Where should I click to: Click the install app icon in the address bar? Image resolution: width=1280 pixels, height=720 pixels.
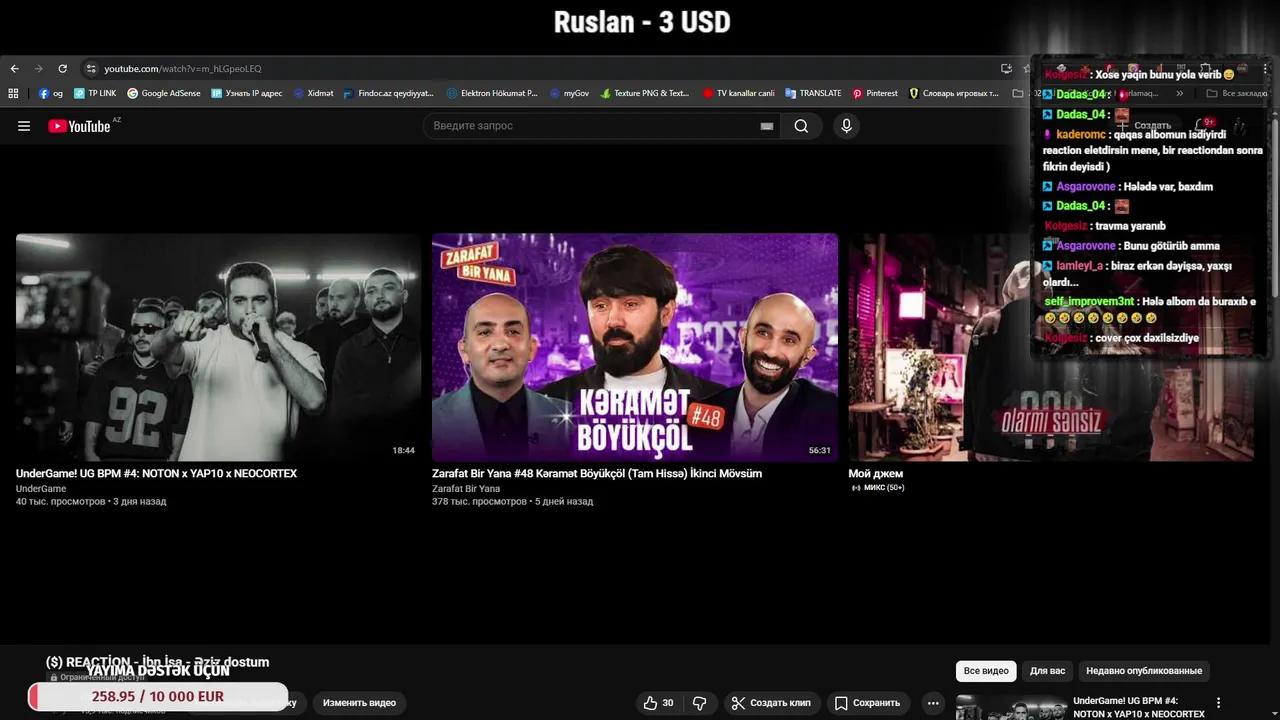pos(1006,69)
